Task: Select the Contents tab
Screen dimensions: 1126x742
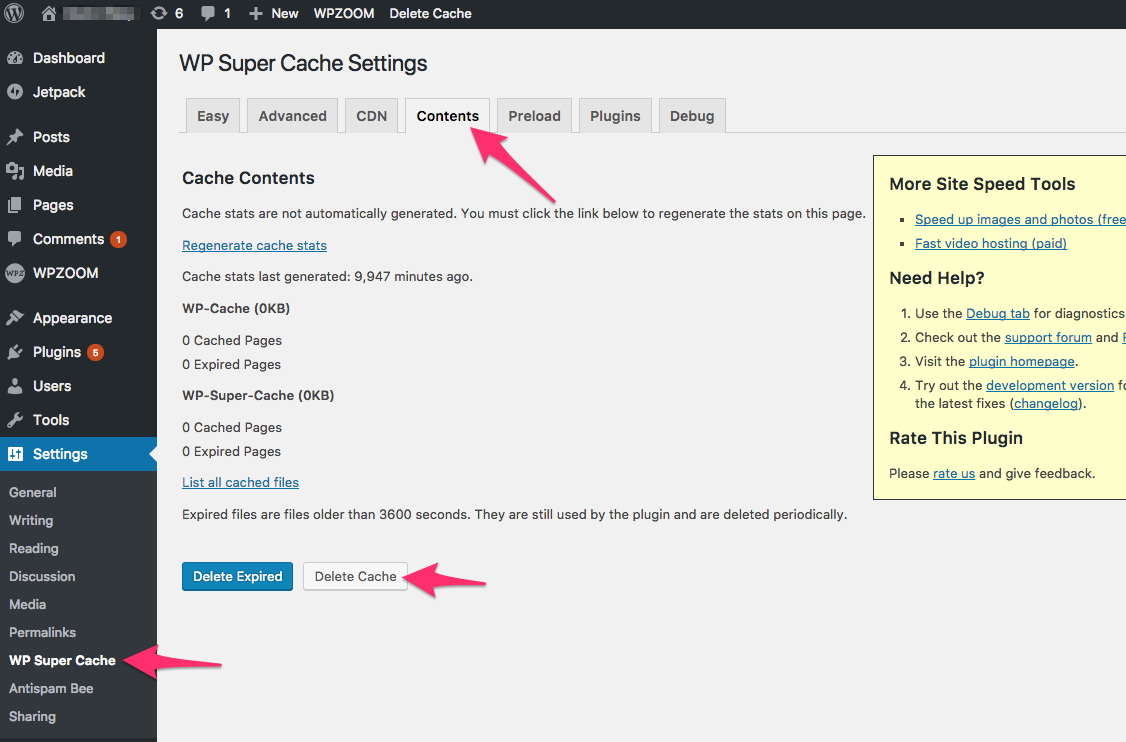Action: [x=447, y=116]
